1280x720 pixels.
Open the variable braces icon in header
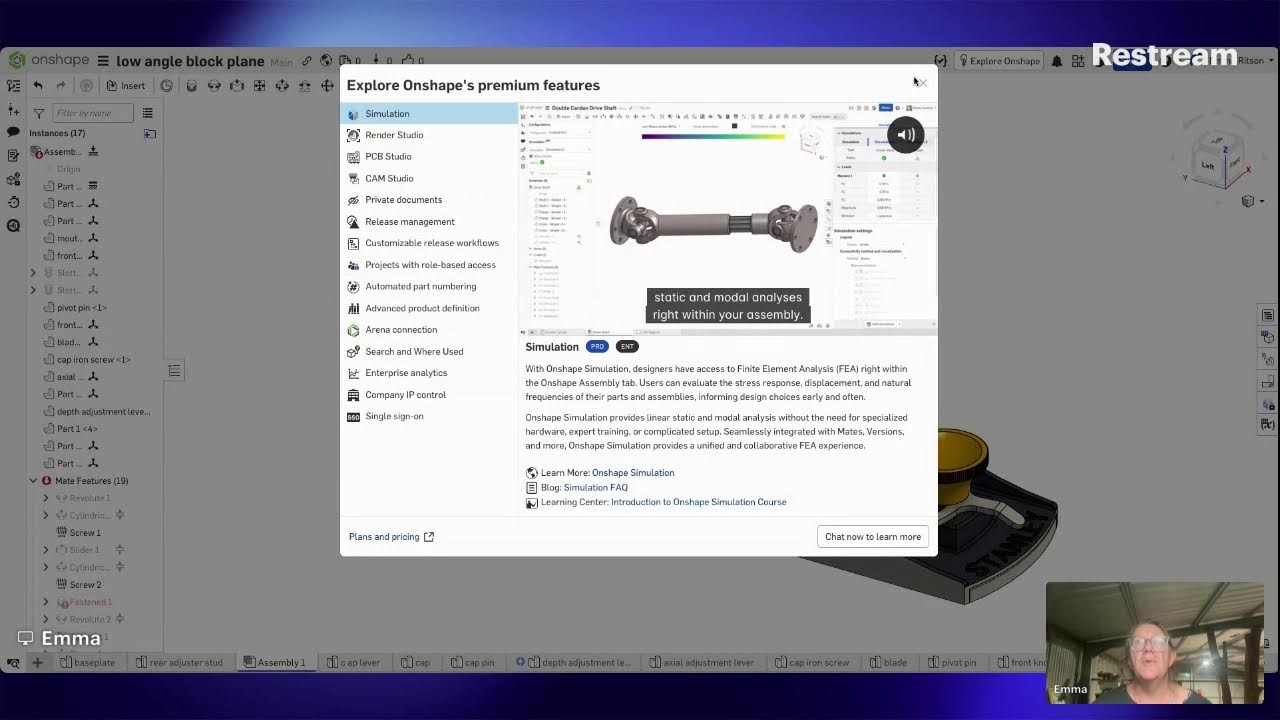pyautogui.click(x=940, y=61)
